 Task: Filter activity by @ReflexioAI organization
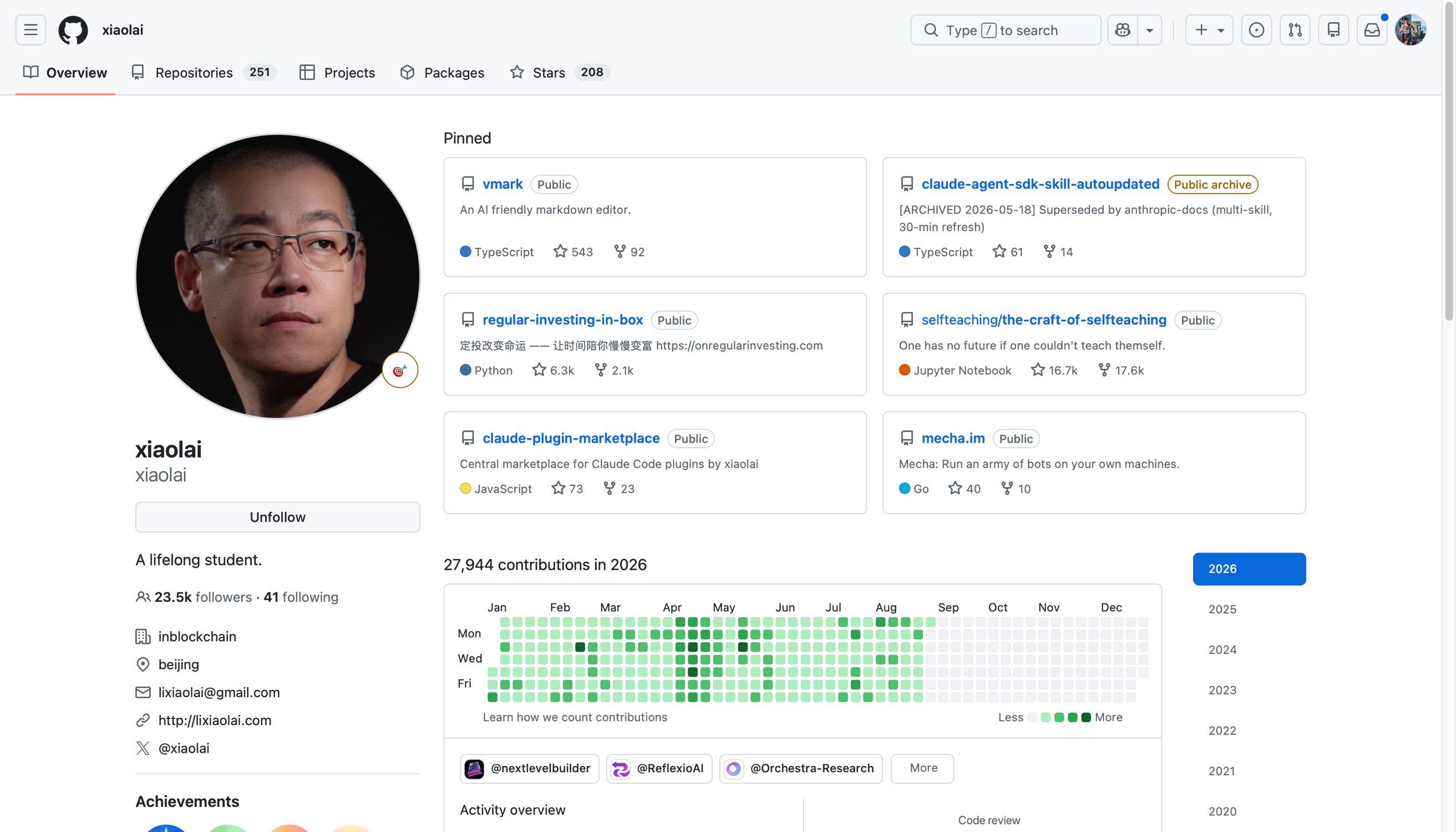659,769
